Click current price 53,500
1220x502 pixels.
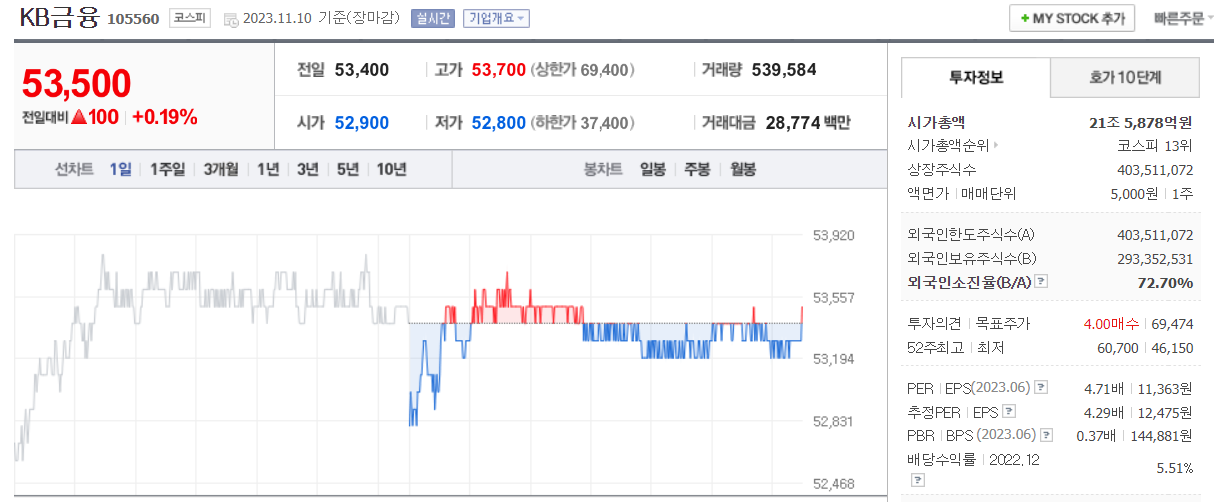pyautogui.click(x=77, y=85)
